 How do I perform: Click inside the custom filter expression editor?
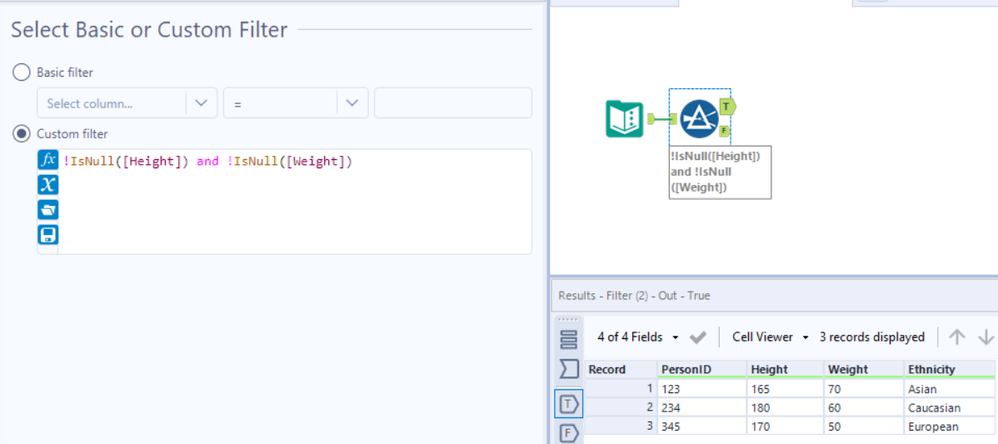point(295,202)
